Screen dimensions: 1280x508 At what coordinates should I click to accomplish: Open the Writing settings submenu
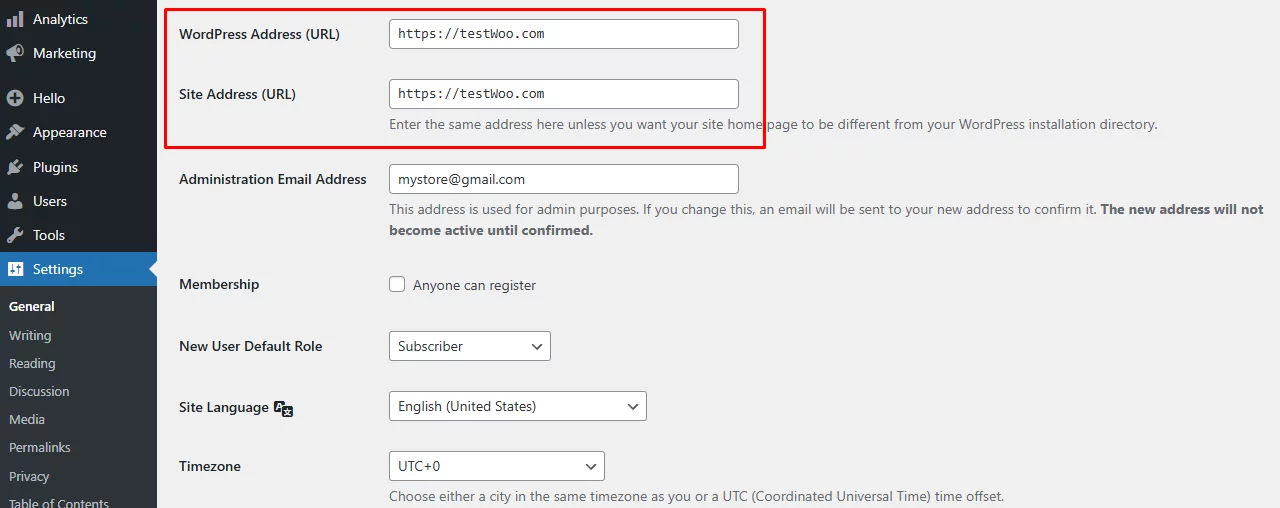pos(30,335)
